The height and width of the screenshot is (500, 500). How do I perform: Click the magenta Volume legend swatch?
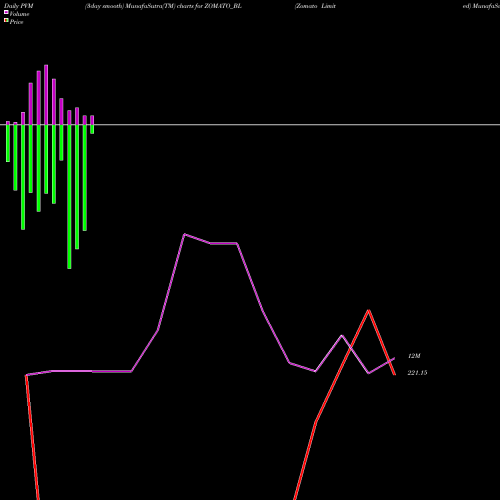coord(6,12)
